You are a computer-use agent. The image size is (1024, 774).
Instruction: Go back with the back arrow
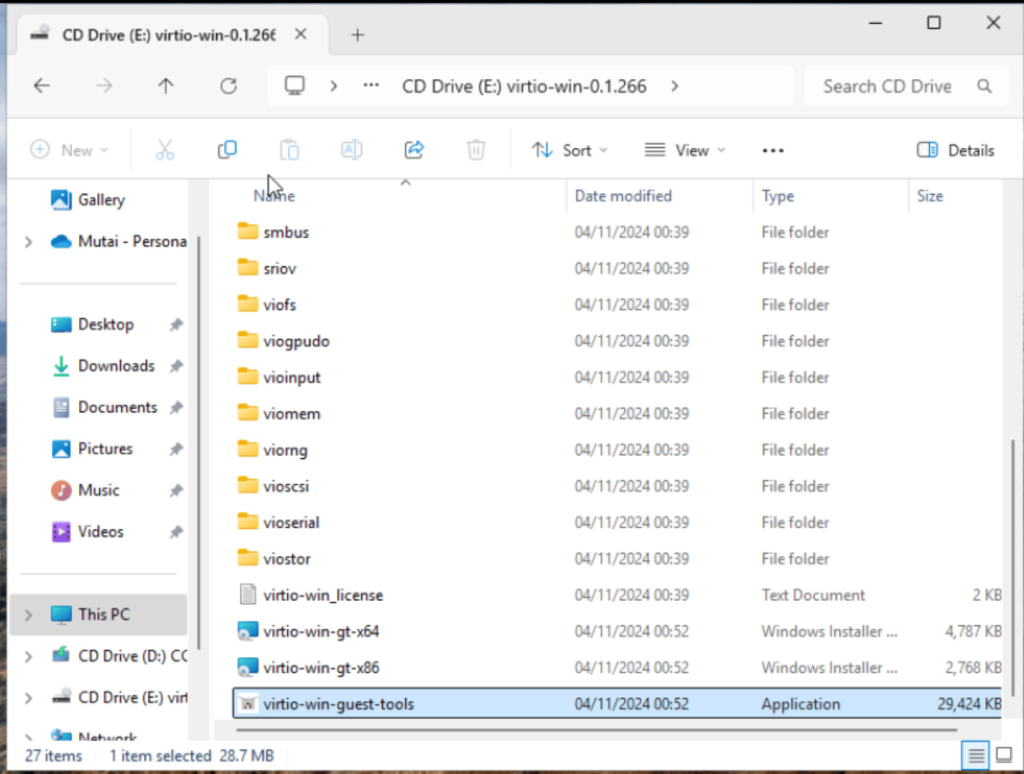42,86
